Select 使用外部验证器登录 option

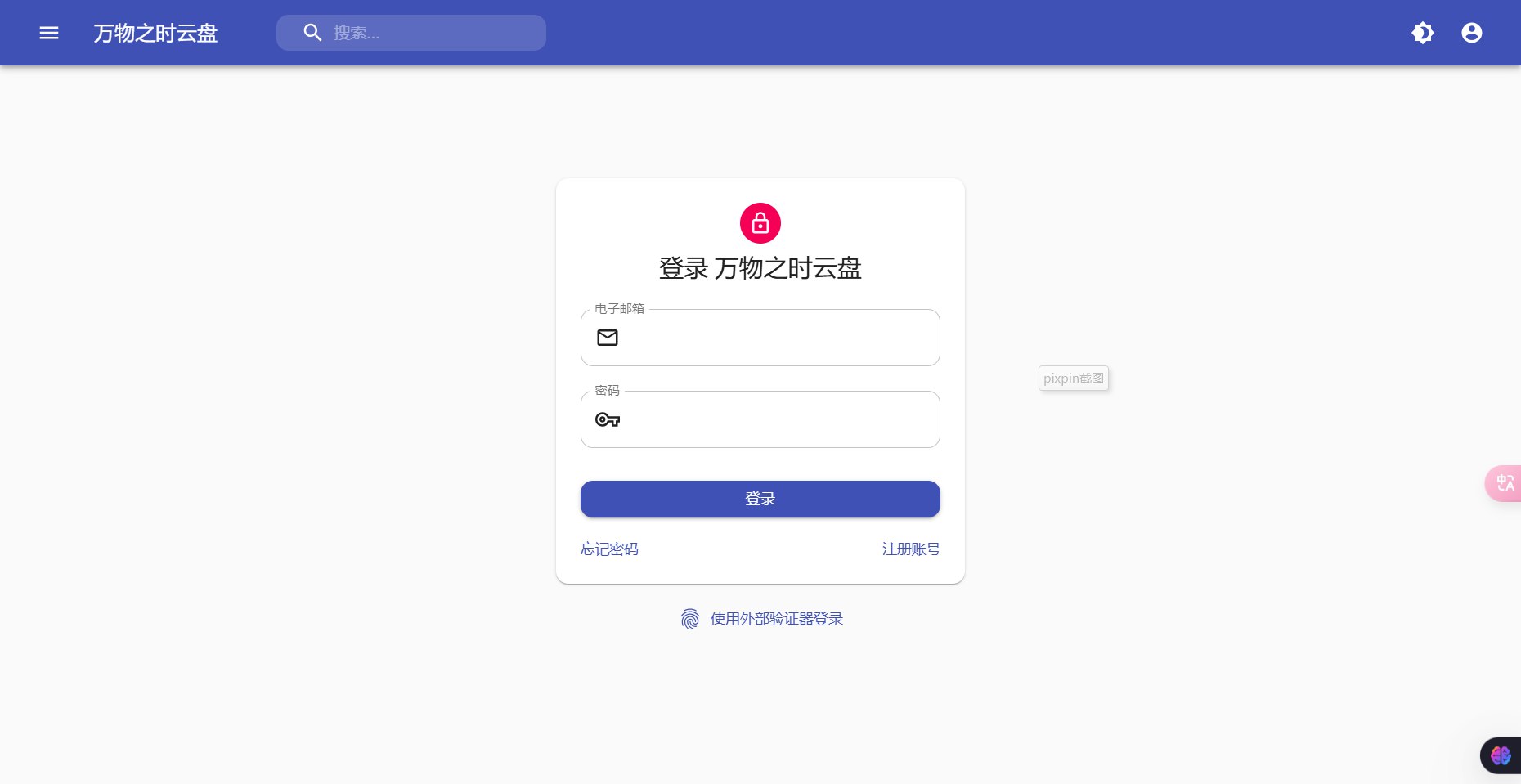pos(776,619)
